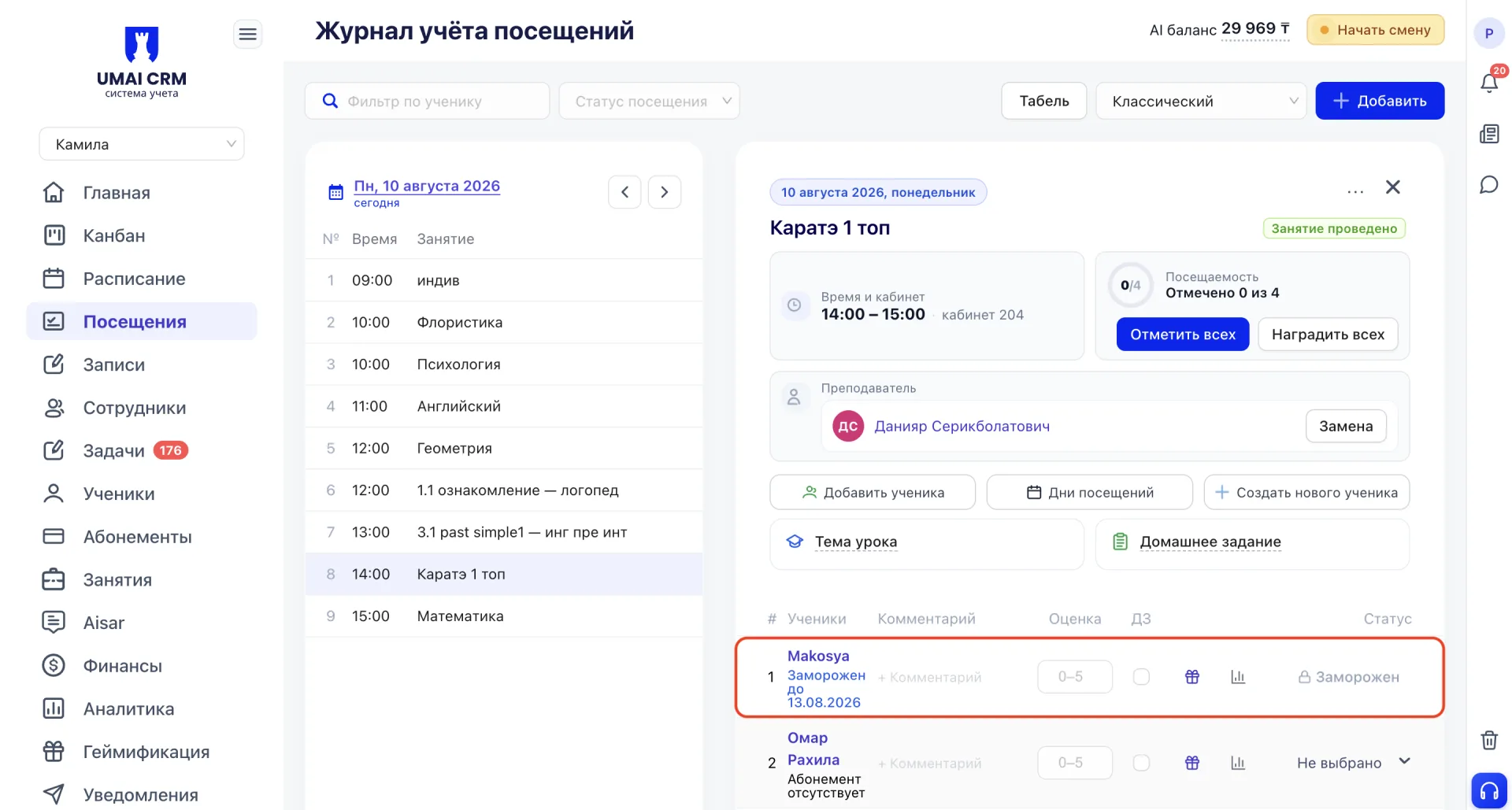
Task: Click gift icon in Омар Рахила row
Action: pos(1192,763)
